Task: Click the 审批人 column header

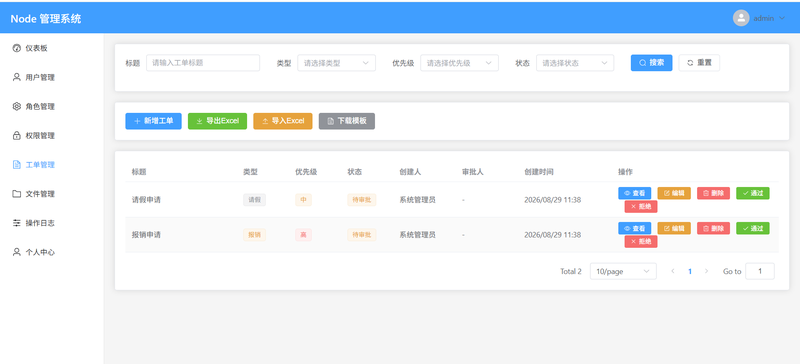Action: [472, 172]
